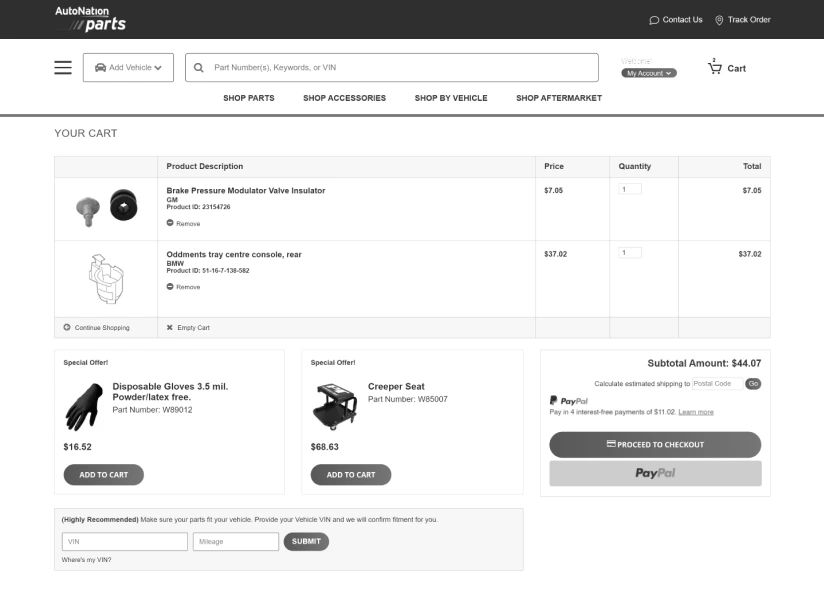Click the $68.63 creeper seat price
824x592 pixels.
tap(324, 447)
